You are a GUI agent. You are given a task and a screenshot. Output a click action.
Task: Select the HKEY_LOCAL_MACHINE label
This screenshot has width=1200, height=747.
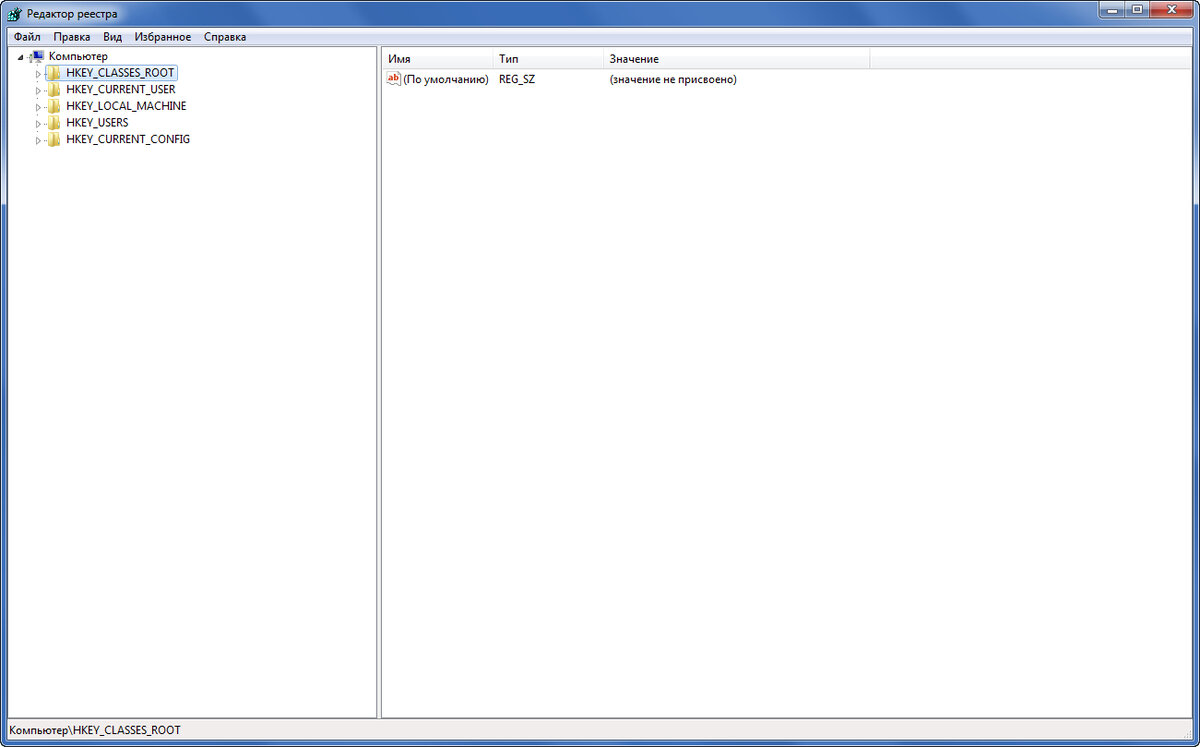tap(126, 106)
